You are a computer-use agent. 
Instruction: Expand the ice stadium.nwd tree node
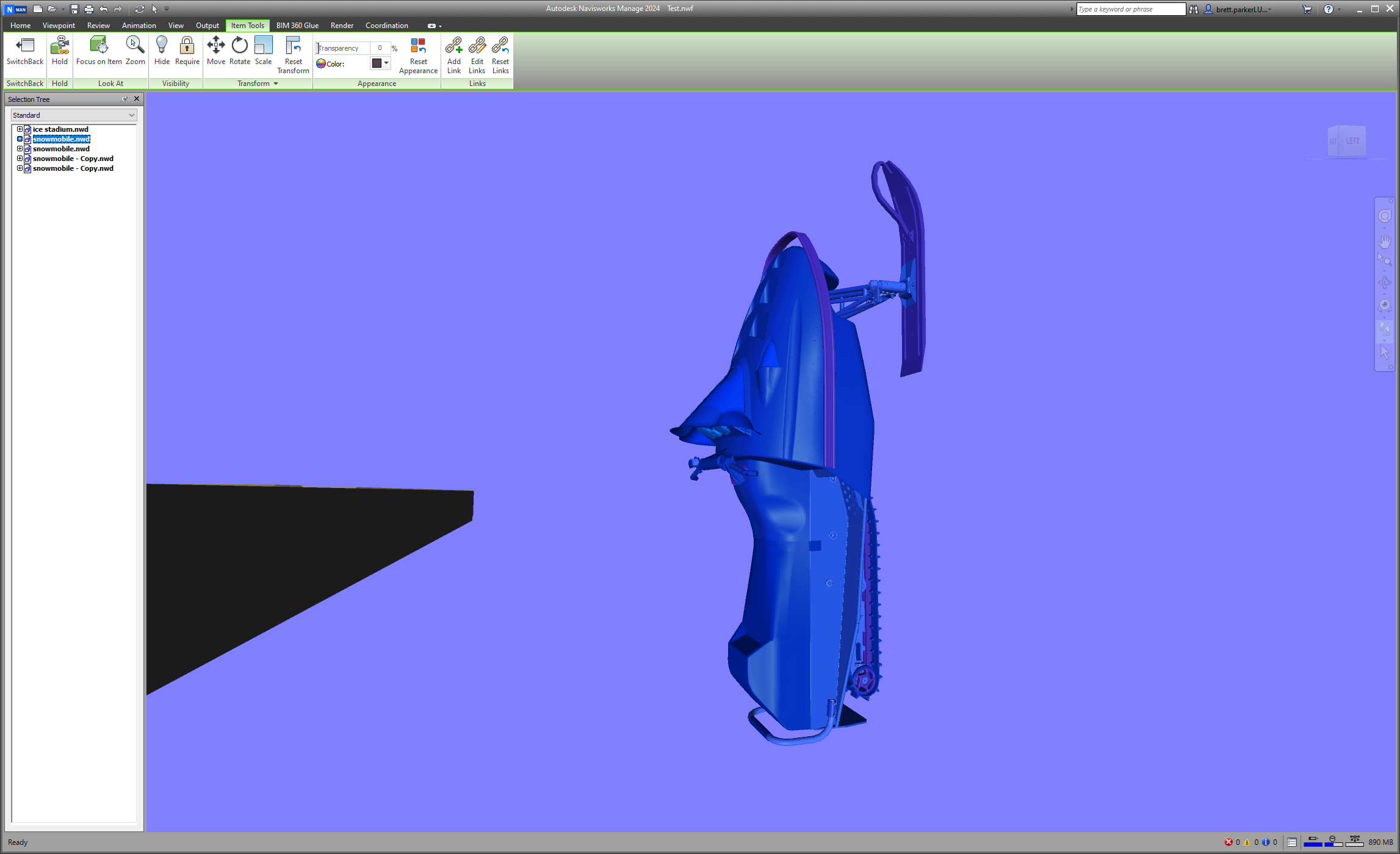pyautogui.click(x=20, y=129)
